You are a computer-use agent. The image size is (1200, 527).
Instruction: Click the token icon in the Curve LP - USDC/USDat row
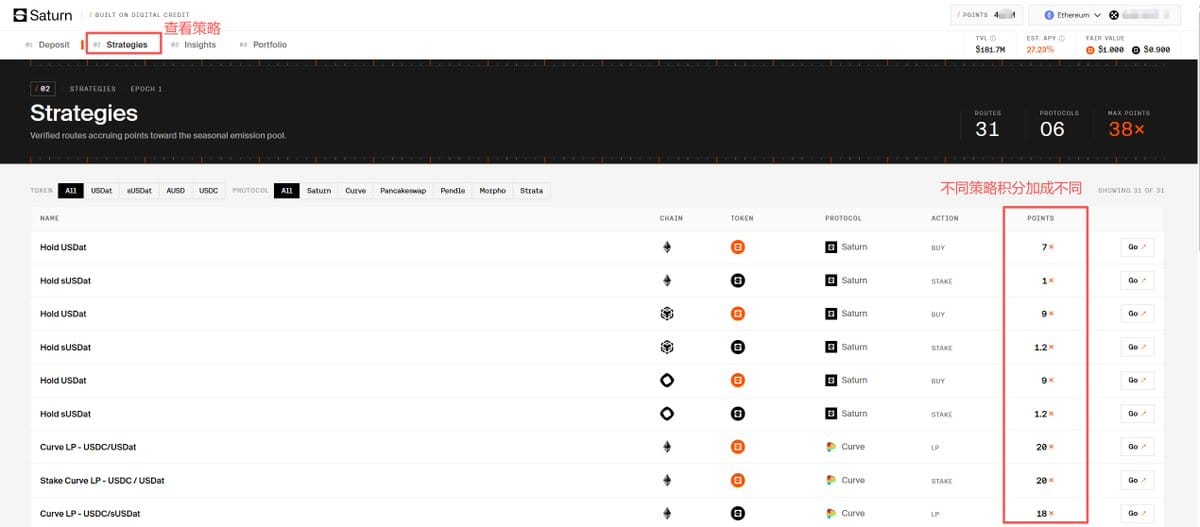(x=738, y=447)
